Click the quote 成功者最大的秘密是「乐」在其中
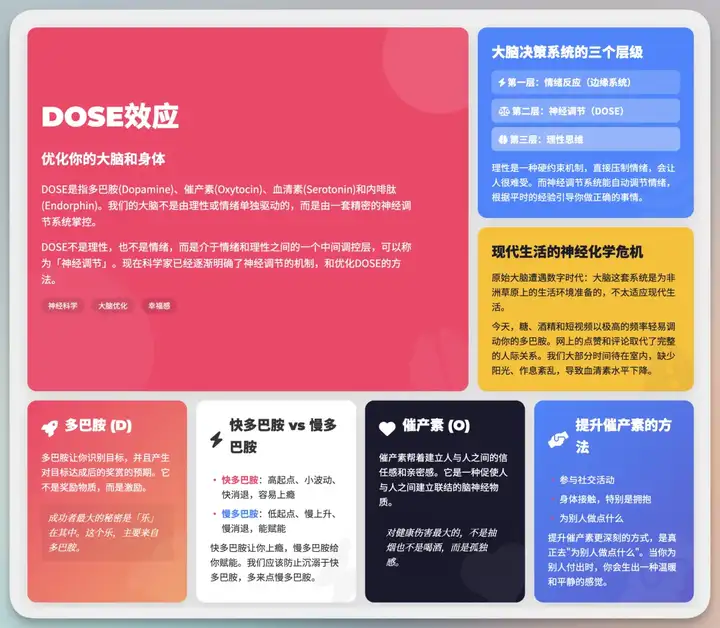 click(x=108, y=533)
